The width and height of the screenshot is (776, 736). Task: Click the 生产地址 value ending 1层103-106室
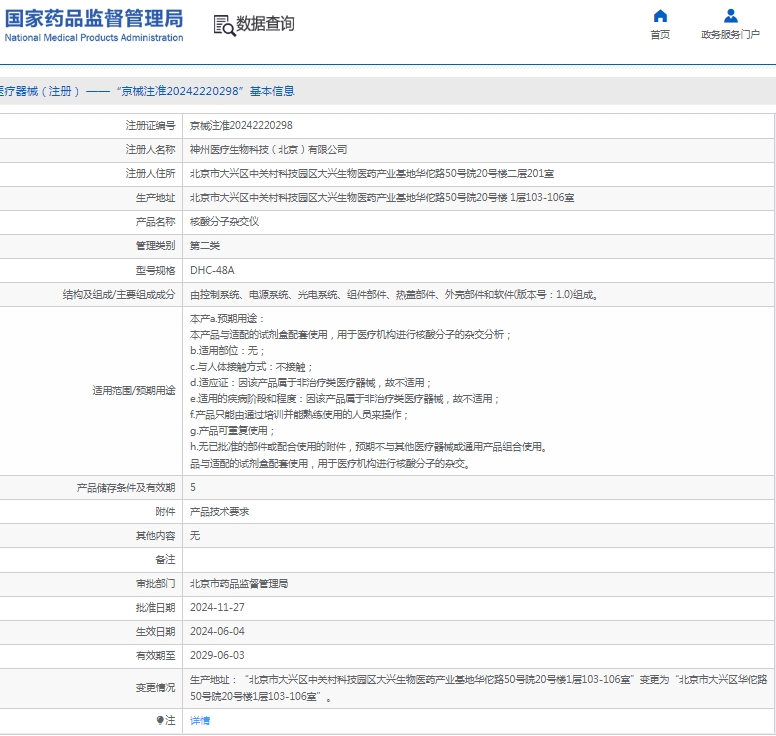[382, 198]
